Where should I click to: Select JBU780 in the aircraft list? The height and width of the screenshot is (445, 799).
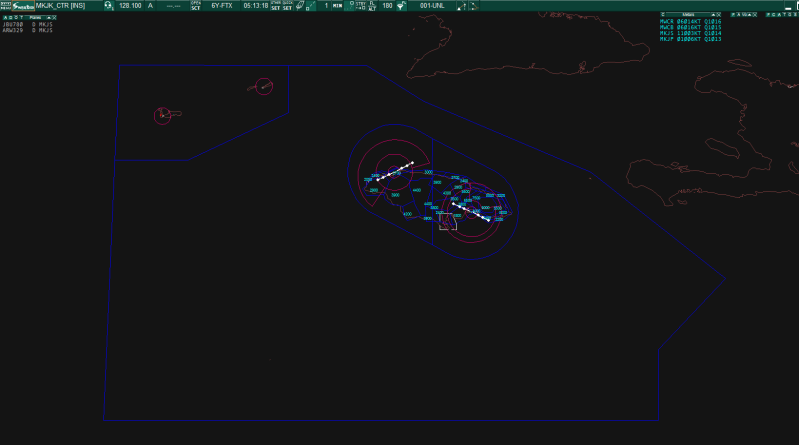pos(14,25)
